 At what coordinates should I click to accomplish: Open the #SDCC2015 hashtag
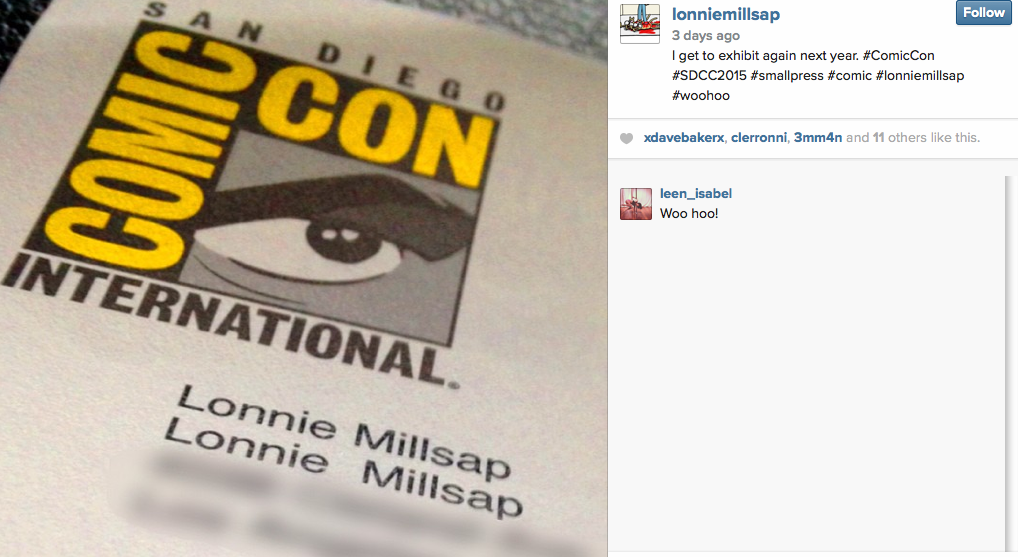709,75
